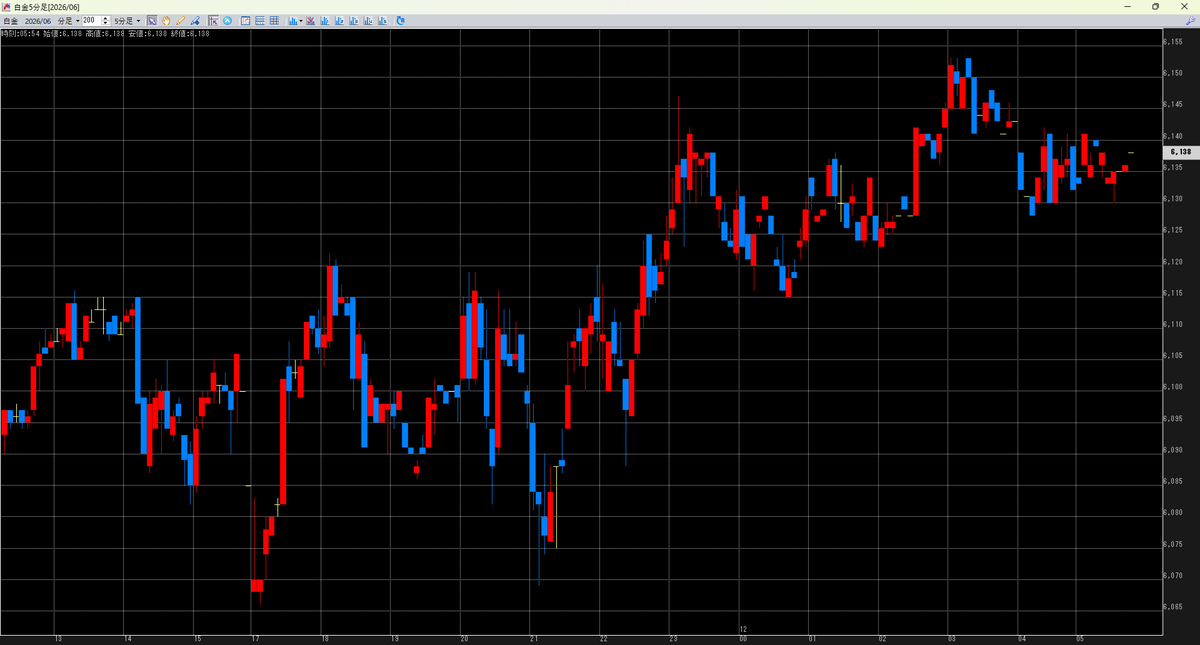Screen dimensions: 1200x645
Task: Click the 6,070 price axis label
Action: tap(1174, 576)
